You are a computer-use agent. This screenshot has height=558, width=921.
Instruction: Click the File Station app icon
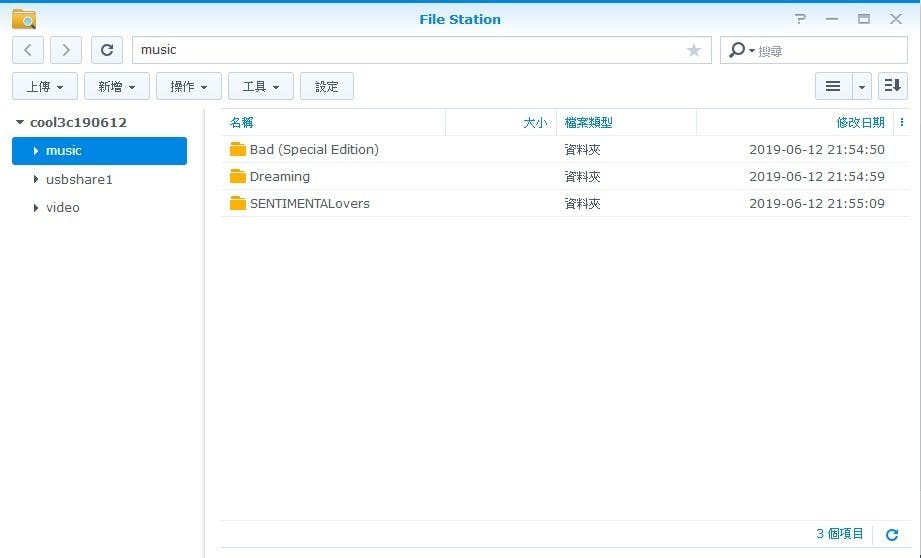pyautogui.click(x=24, y=19)
